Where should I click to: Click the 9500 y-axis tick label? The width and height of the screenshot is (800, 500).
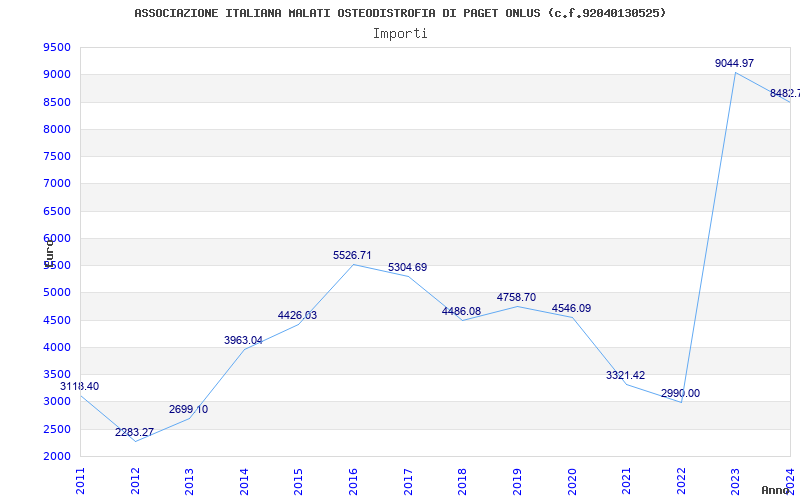point(57,47)
